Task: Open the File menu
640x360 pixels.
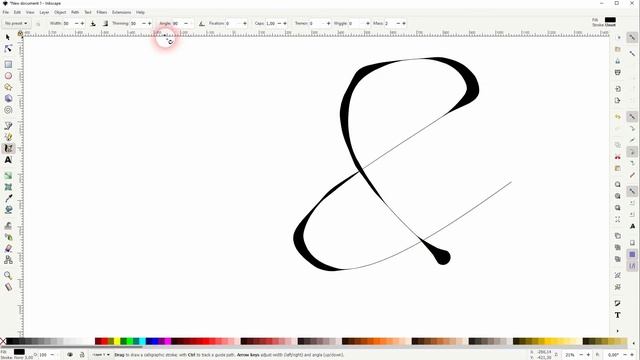Action: (x=6, y=12)
